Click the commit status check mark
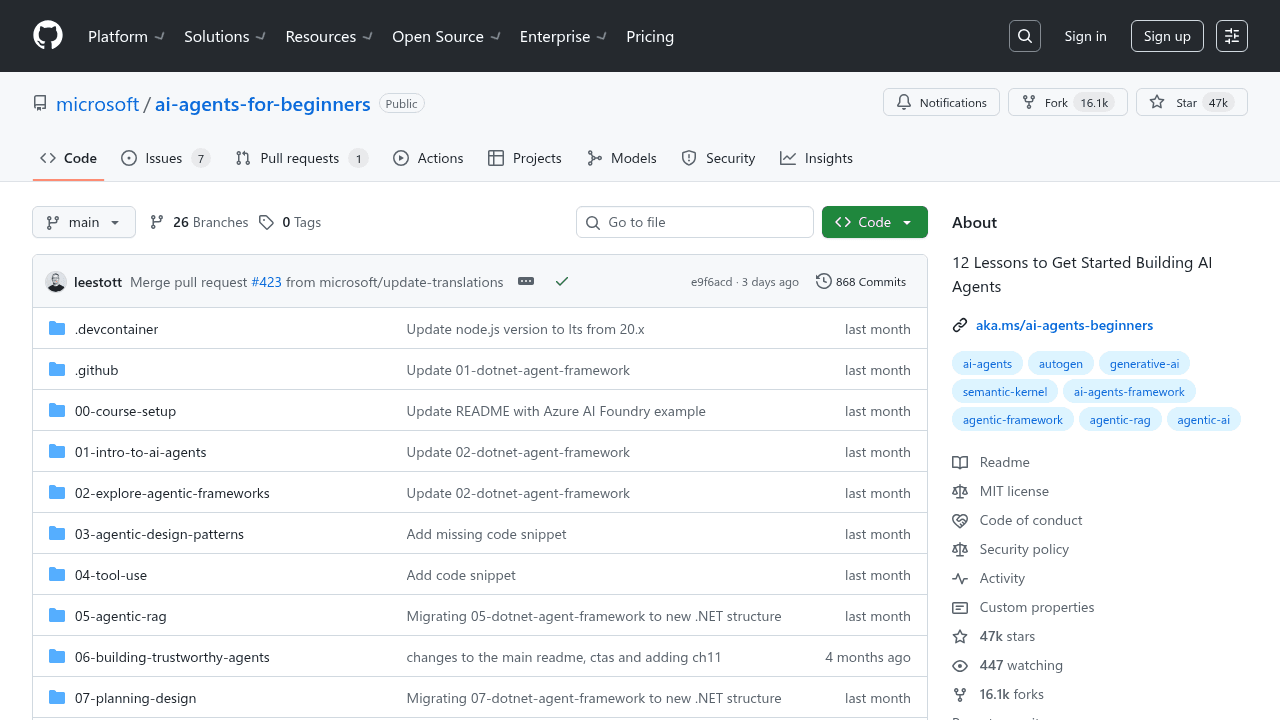Image resolution: width=1280 pixels, height=720 pixels. tap(561, 282)
